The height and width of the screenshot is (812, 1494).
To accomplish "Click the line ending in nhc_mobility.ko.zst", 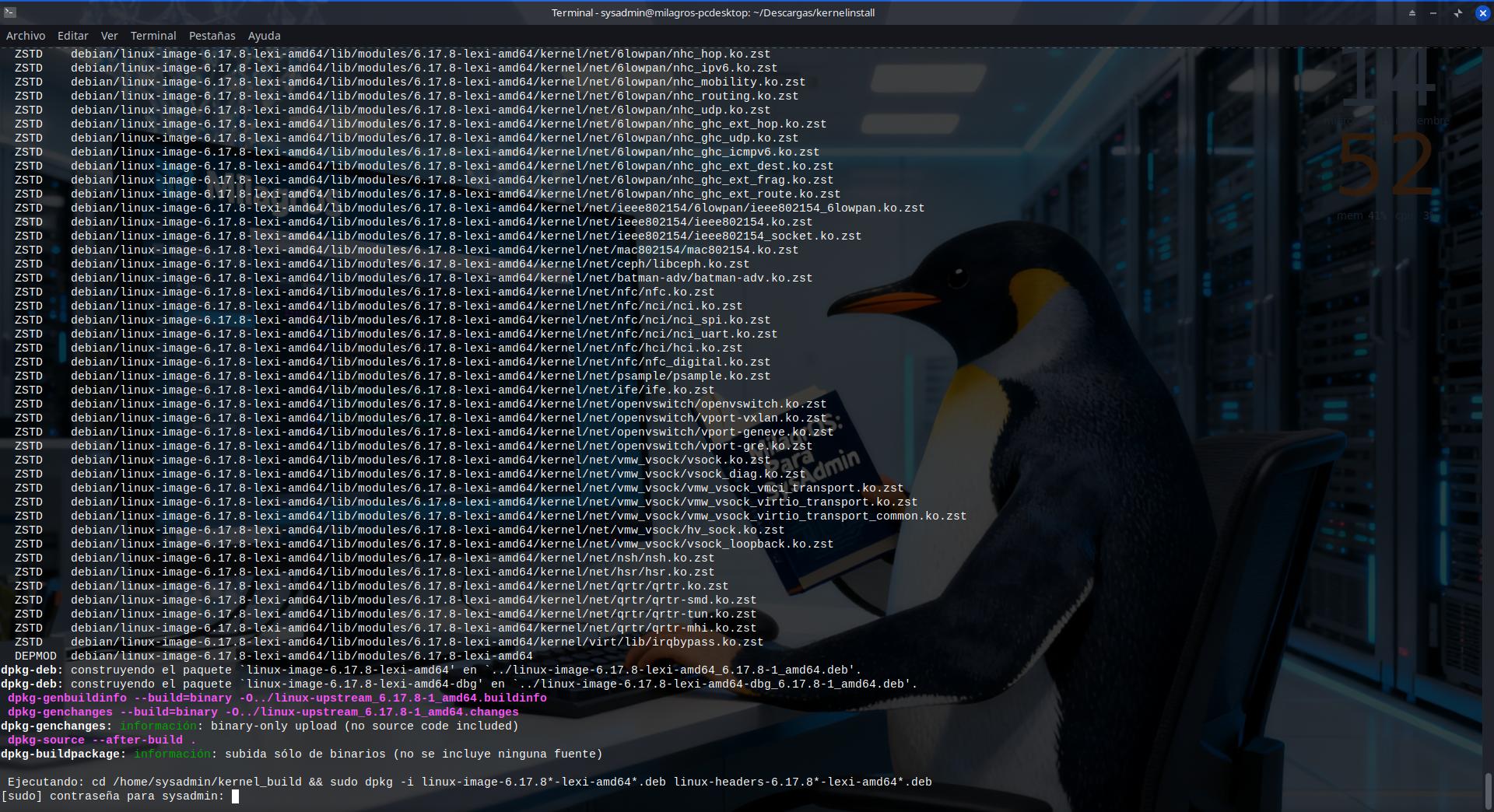I will coord(410,82).
